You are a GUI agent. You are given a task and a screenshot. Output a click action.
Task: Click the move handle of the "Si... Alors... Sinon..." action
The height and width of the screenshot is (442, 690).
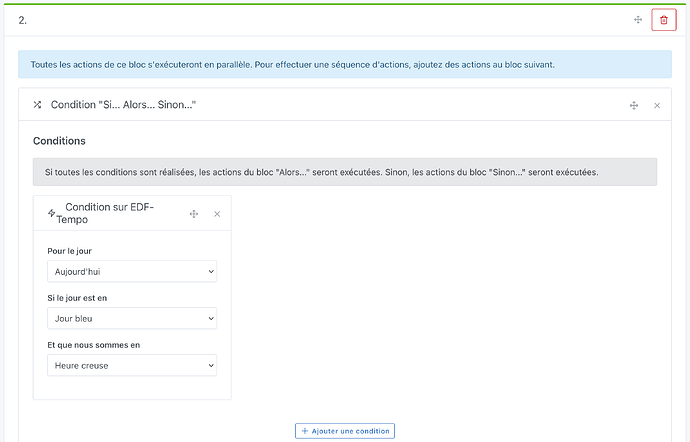633,105
